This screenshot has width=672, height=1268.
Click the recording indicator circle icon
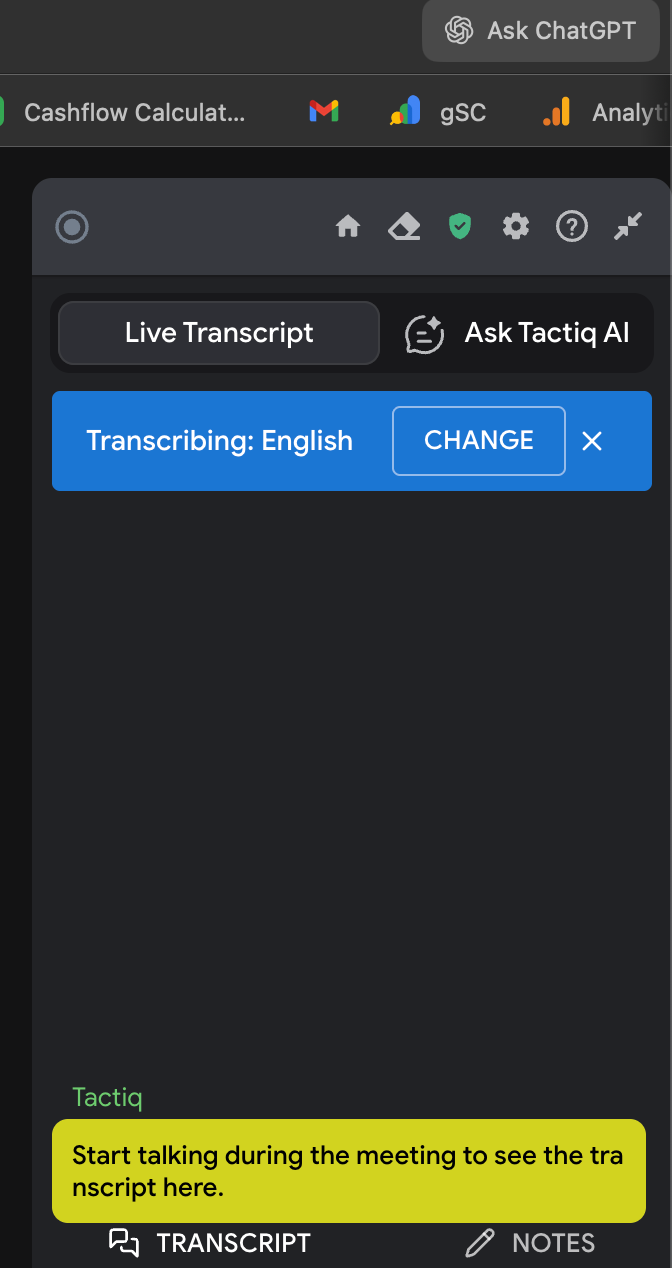(x=71, y=227)
